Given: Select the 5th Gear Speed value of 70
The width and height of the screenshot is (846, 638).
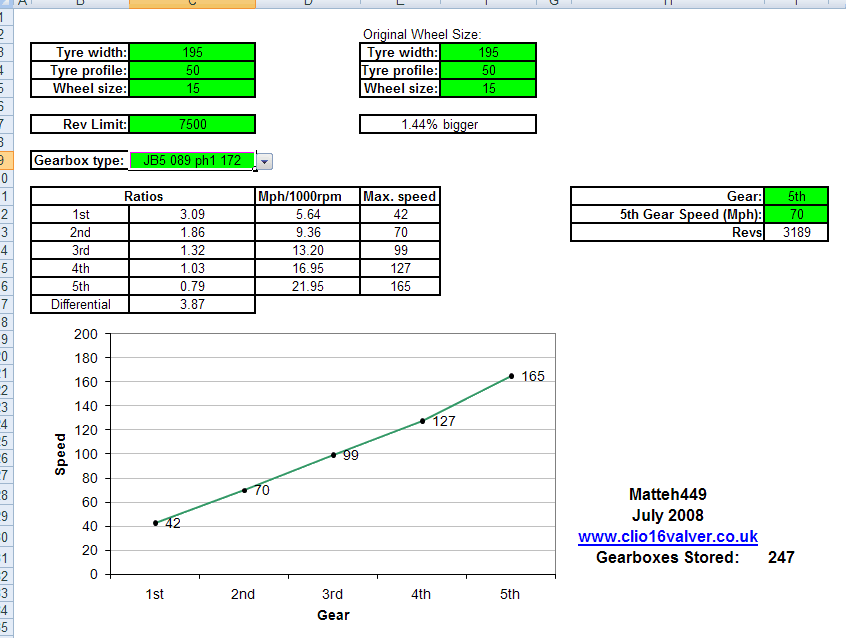Looking at the screenshot, I should pos(797,214).
